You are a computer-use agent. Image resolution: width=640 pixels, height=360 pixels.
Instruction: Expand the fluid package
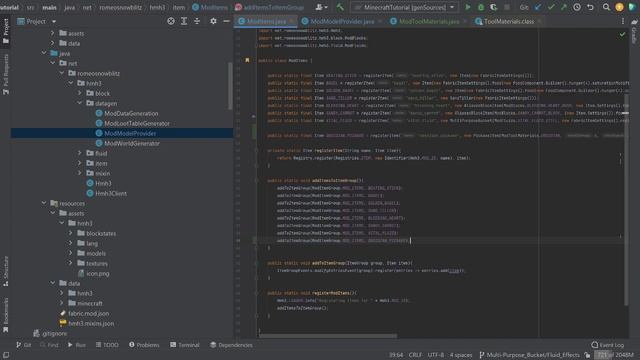pyautogui.click(x=80, y=153)
